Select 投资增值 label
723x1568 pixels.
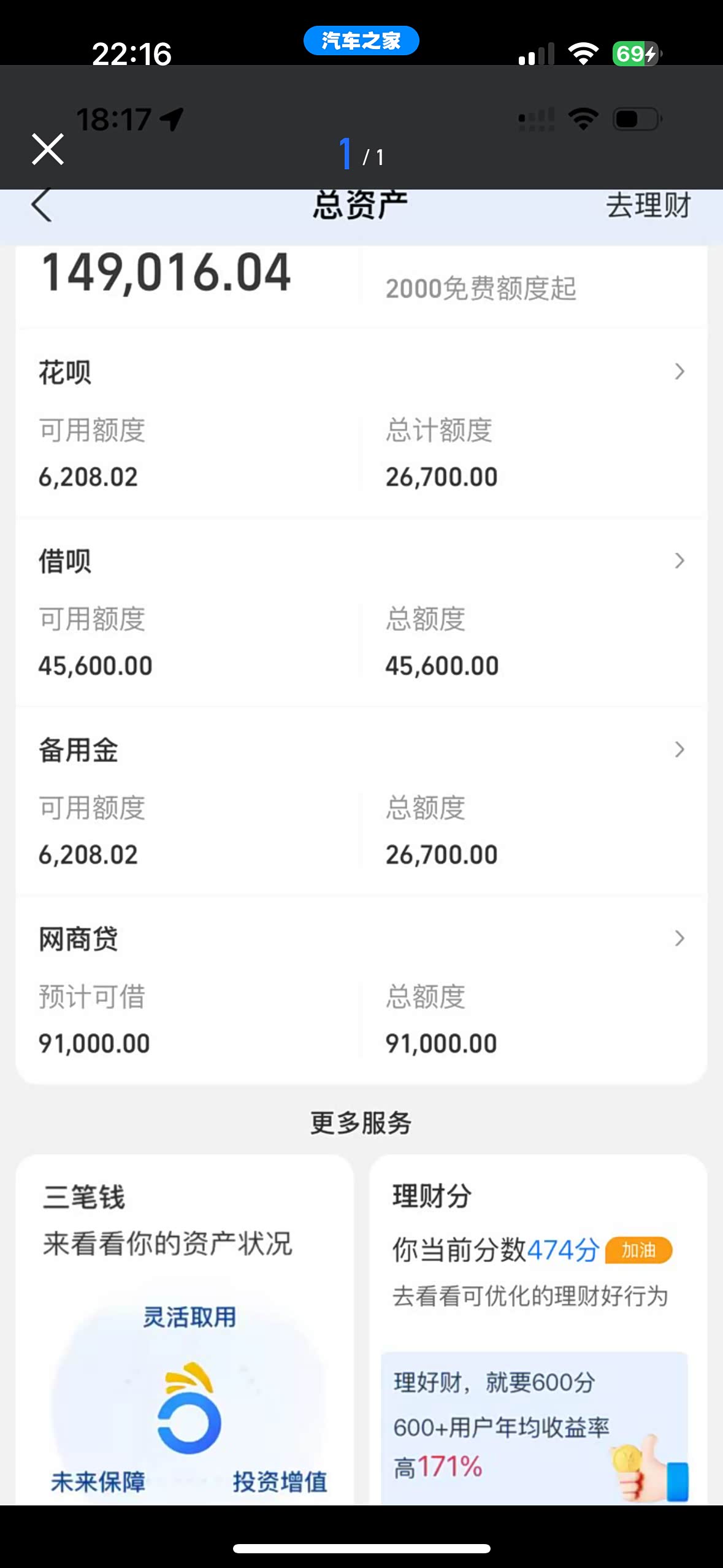point(280,1482)
